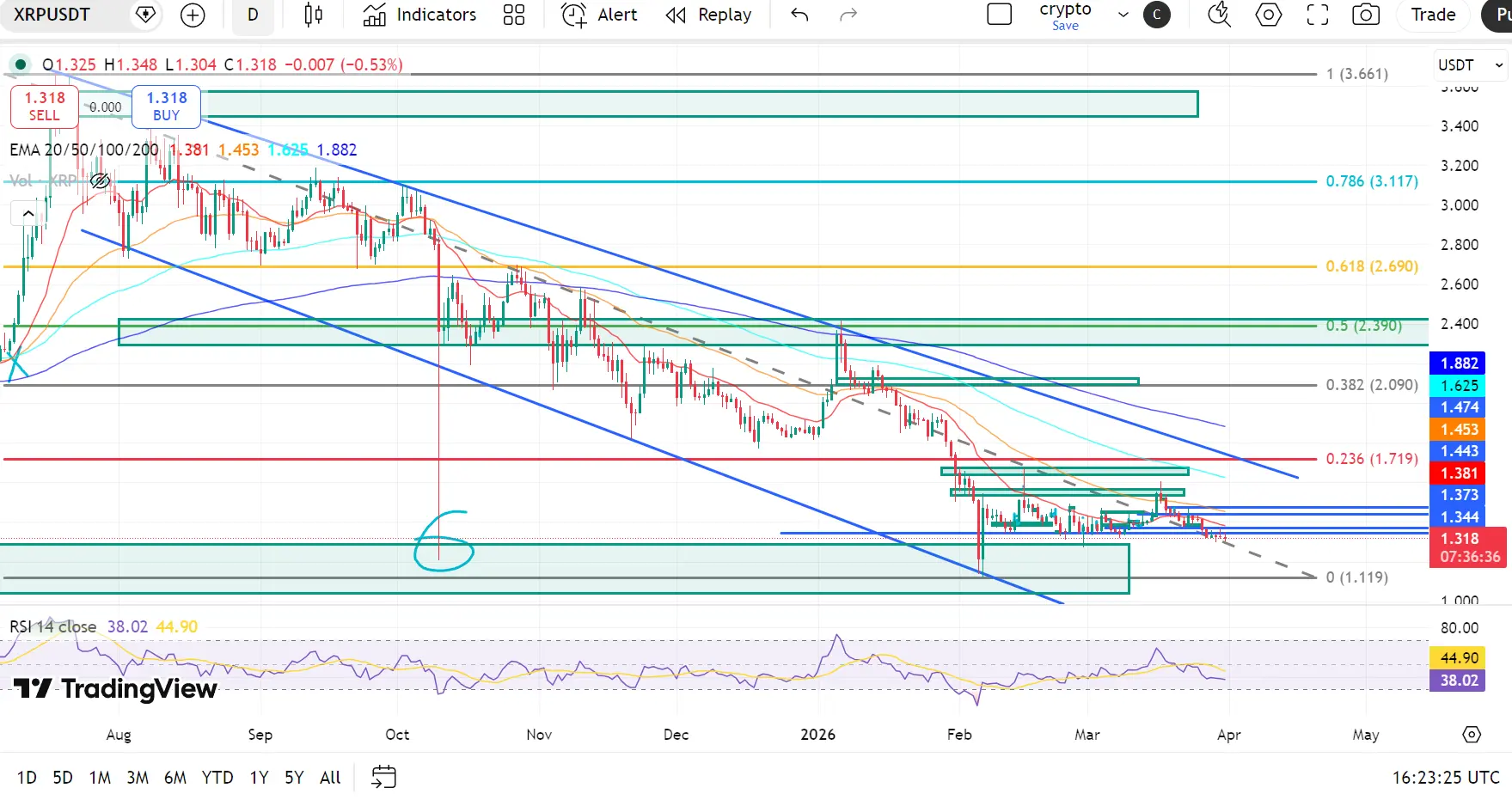Click the 0.5 (2.390) Fibonacci label
The image size is (1512, 800).
coord(1363,326)
